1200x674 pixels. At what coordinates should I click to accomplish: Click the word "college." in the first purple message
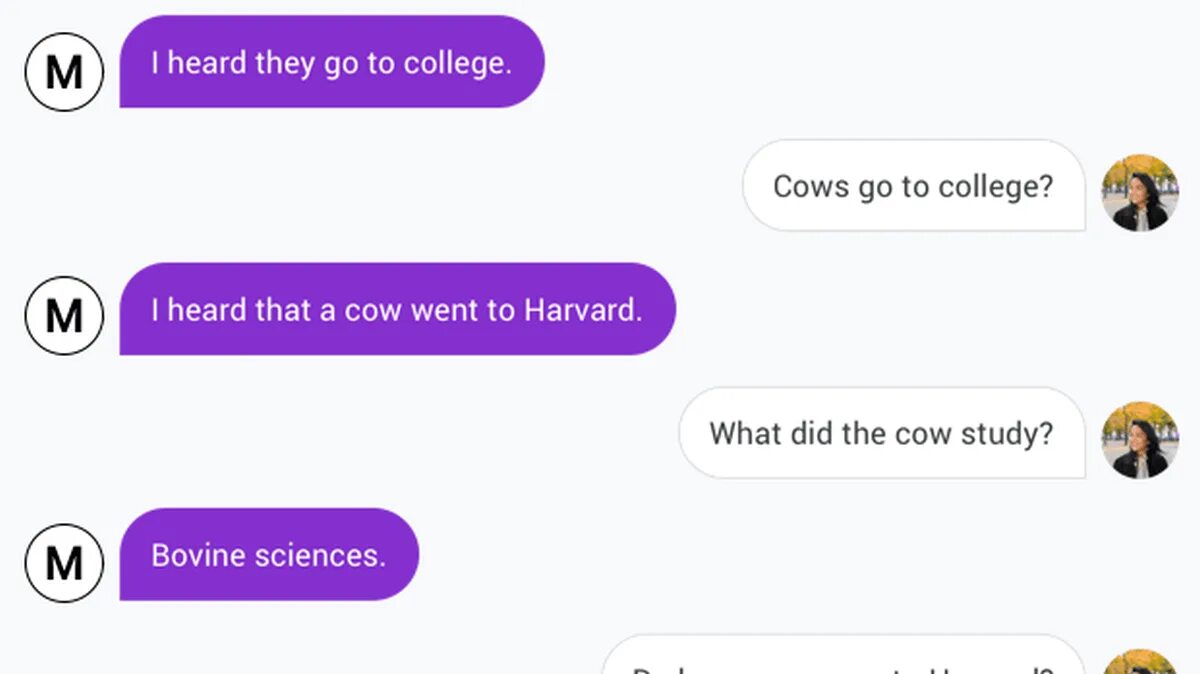click(x=457, y=63)
